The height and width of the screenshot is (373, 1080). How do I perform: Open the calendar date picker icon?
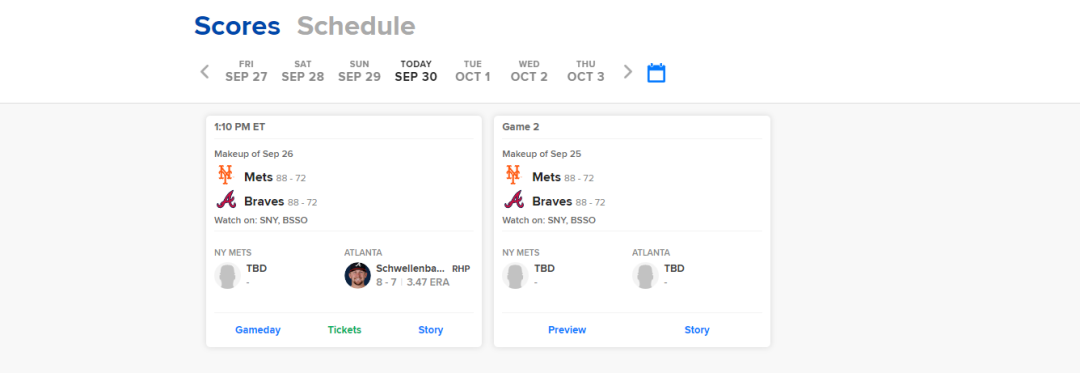coord(656,73)
